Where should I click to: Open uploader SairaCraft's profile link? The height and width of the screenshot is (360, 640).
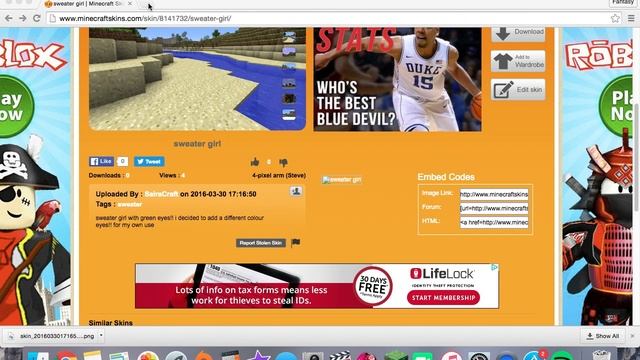pyautogui.click(x=161, y=194)
